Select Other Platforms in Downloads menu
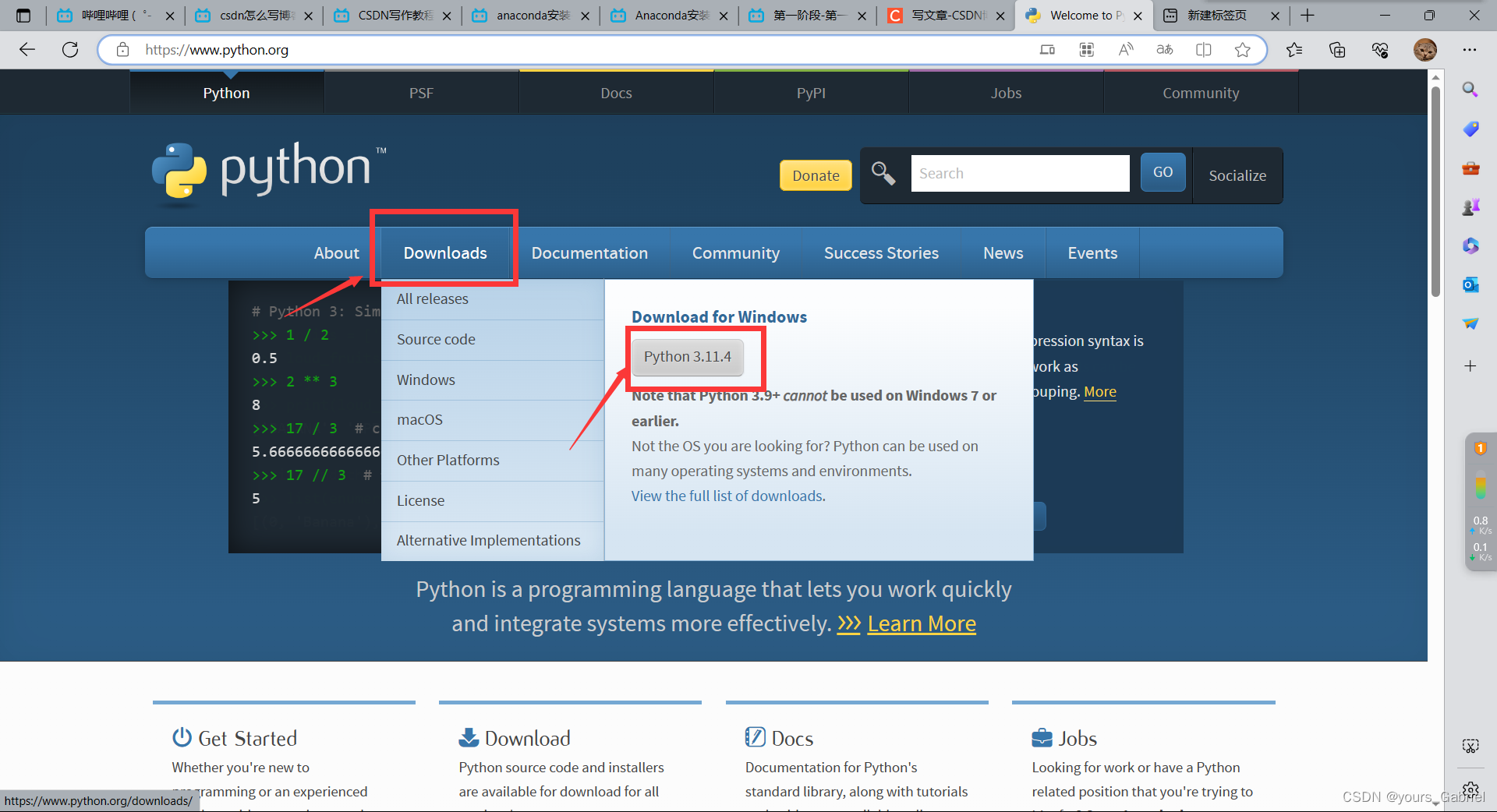The image size is (1497, 812). [493, 461]
